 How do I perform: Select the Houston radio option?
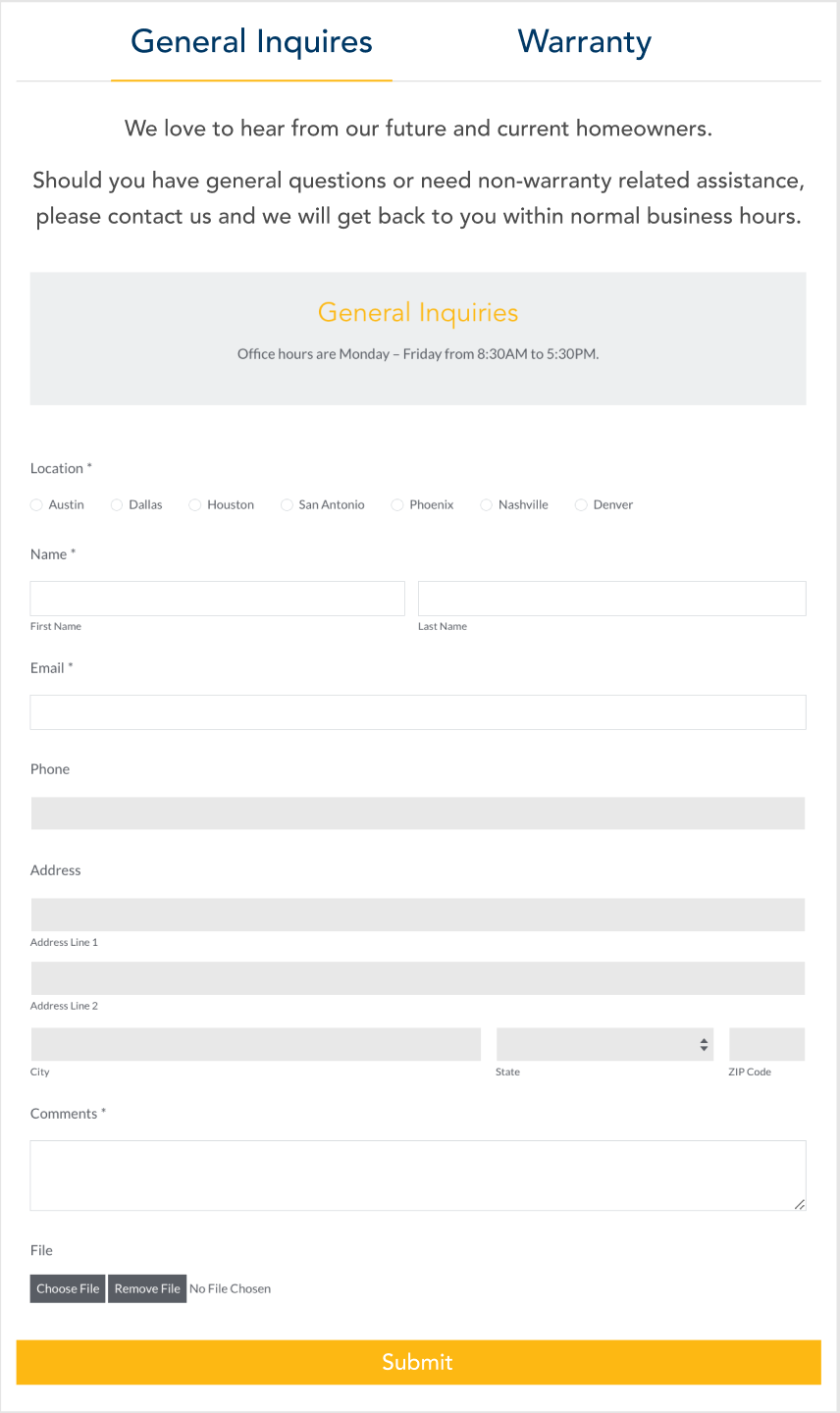pyautogui.click(x=195, y=505)
